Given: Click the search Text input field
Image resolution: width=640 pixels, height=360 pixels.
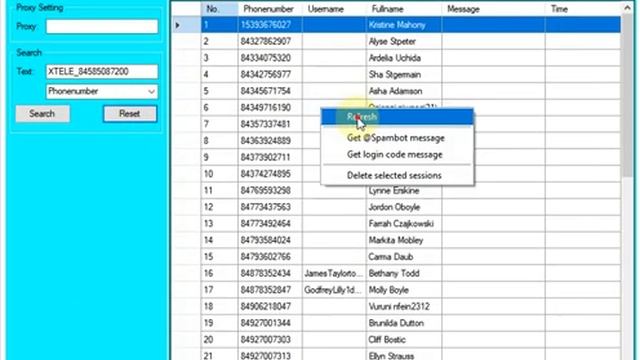Looking at the screenshot, I should pos(102,72).
